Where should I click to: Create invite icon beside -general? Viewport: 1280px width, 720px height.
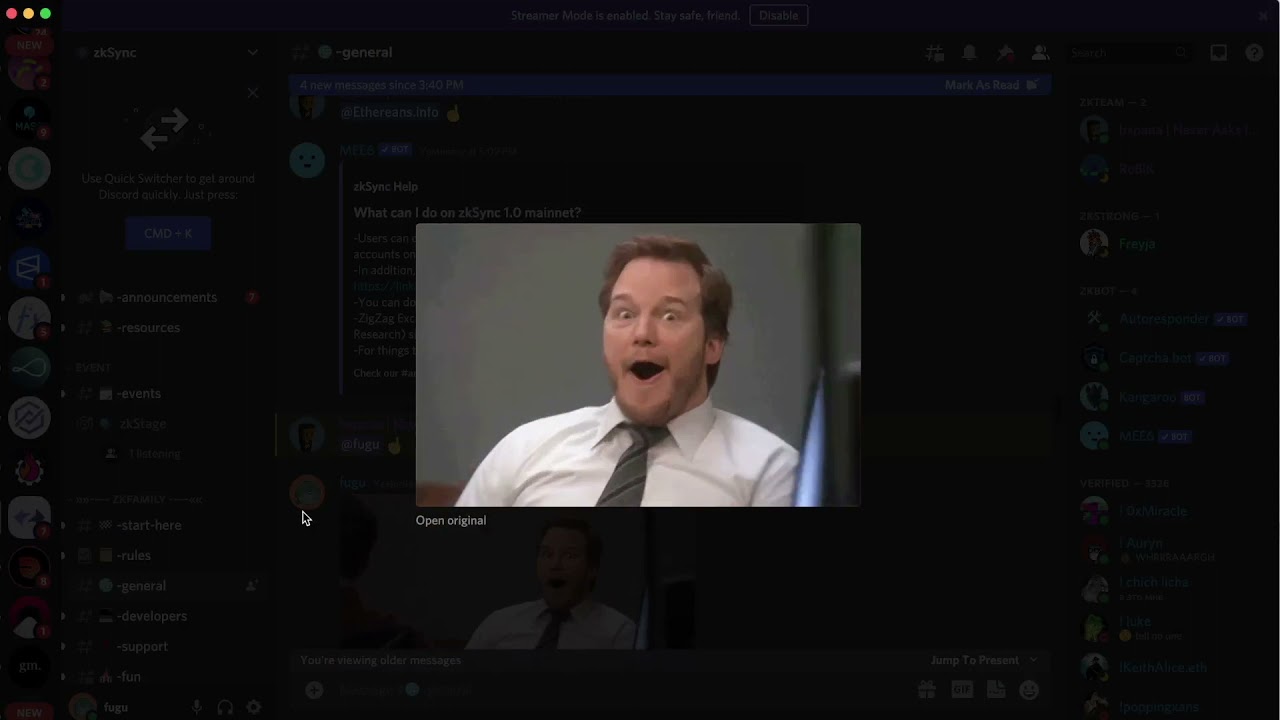pos(252,586)
